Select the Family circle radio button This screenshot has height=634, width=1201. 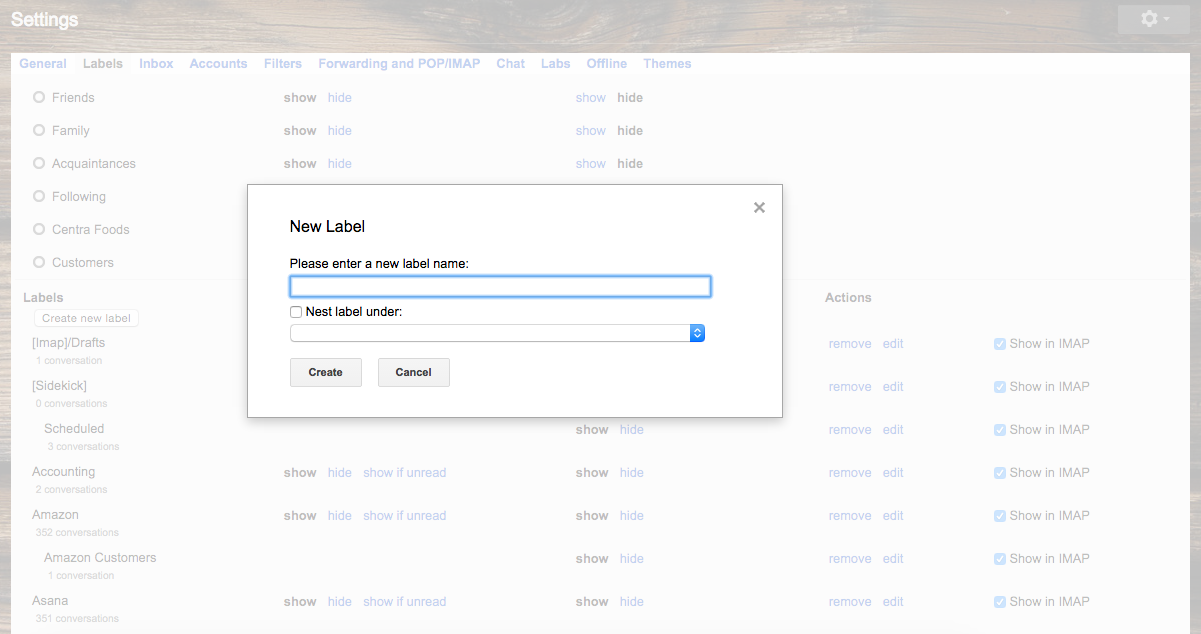coord(39,130)
